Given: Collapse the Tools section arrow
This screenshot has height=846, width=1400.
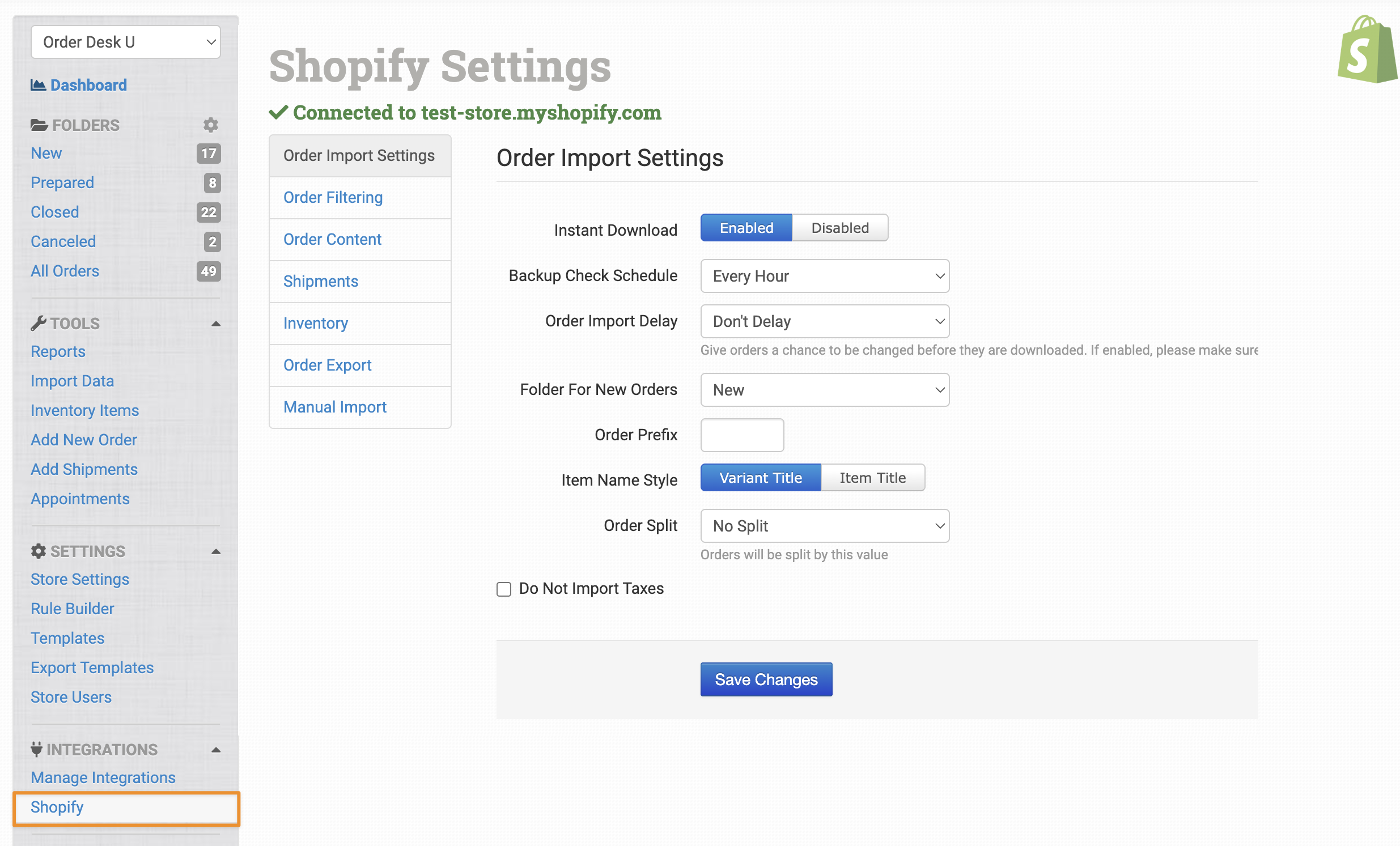Looking at the screenshot, I should coord(216,324).
